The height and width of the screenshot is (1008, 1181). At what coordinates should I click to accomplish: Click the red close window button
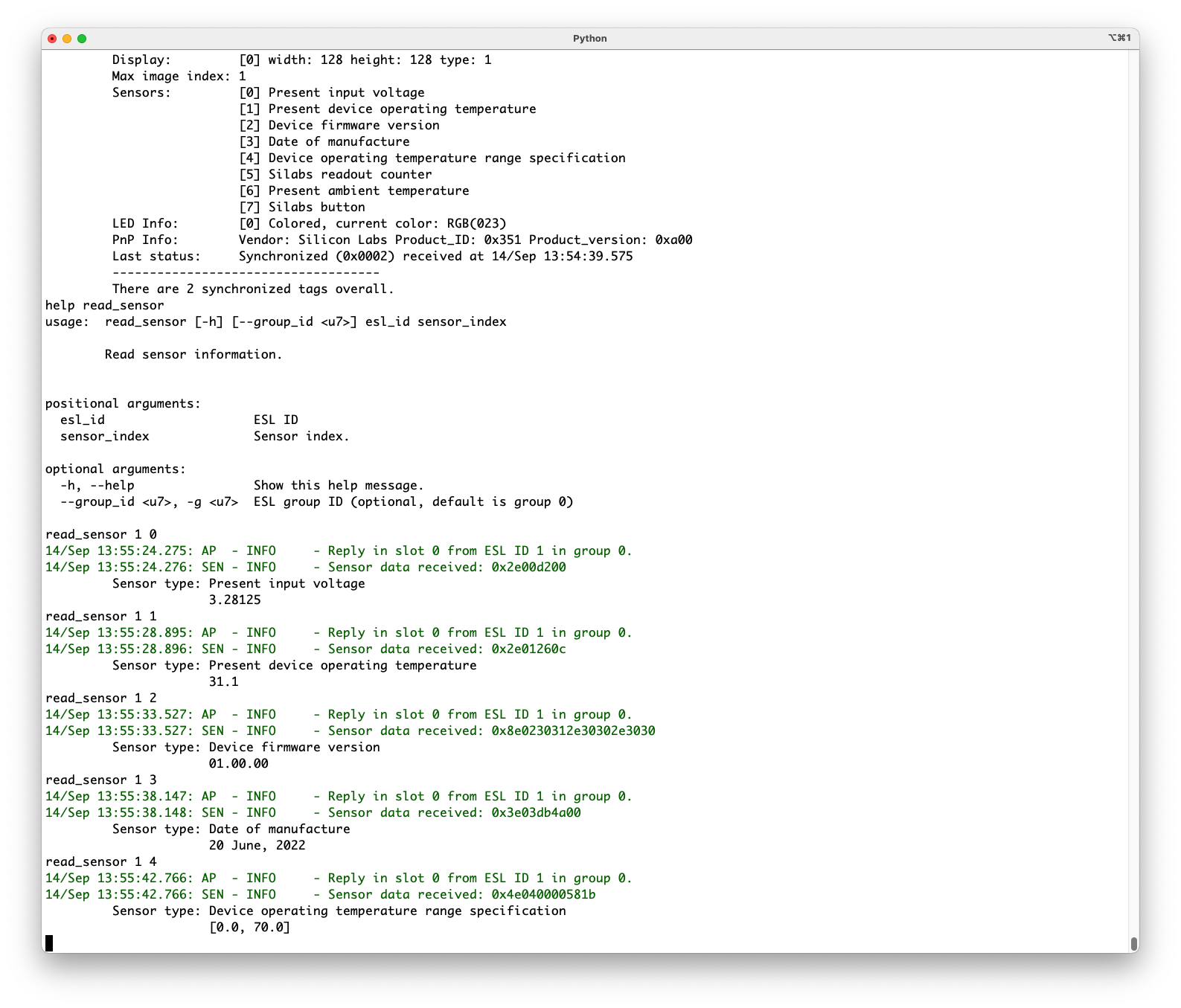(52, 39)
